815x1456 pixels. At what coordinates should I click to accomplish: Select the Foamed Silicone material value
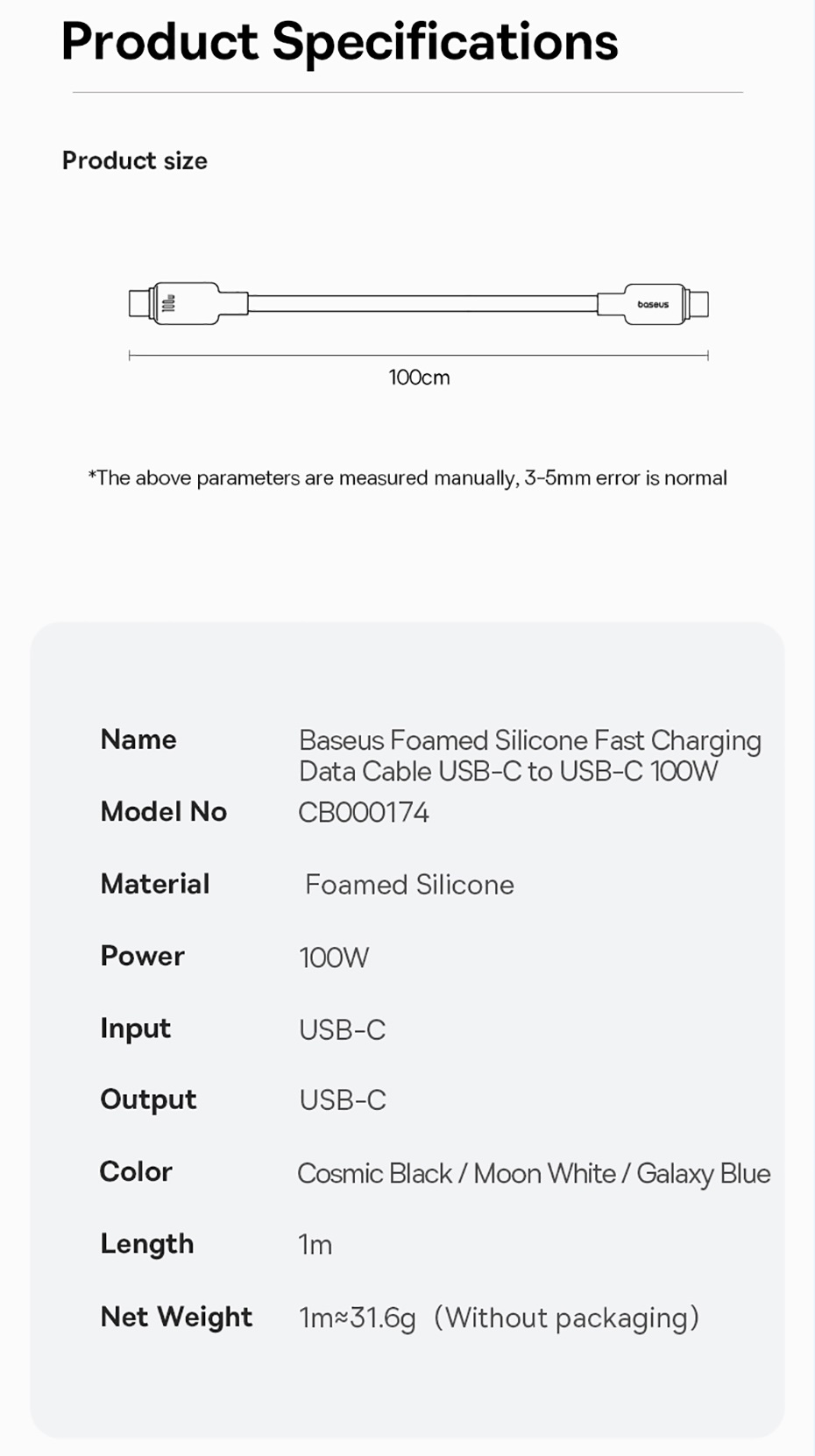pyautogui.click(x=409, y=885)
